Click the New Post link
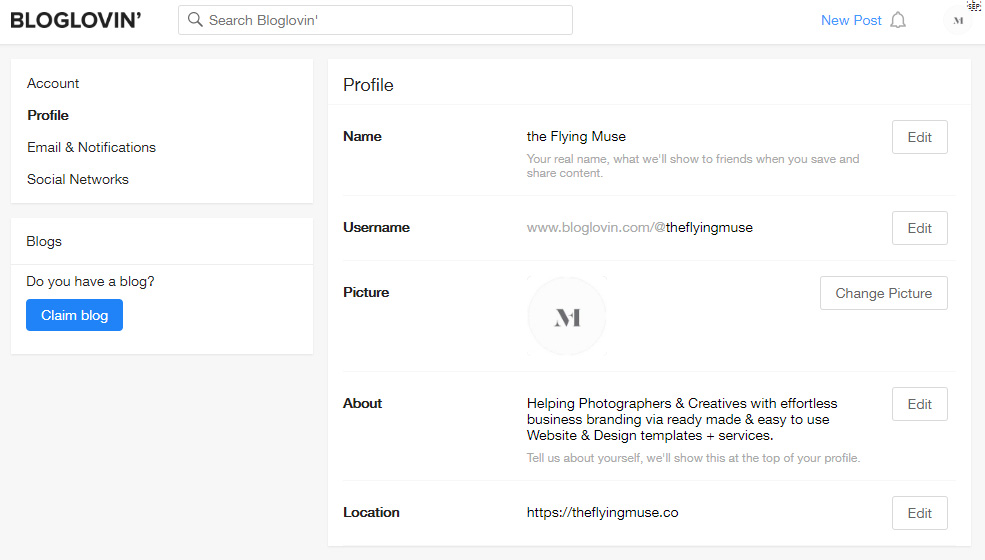 coord(851,20)
